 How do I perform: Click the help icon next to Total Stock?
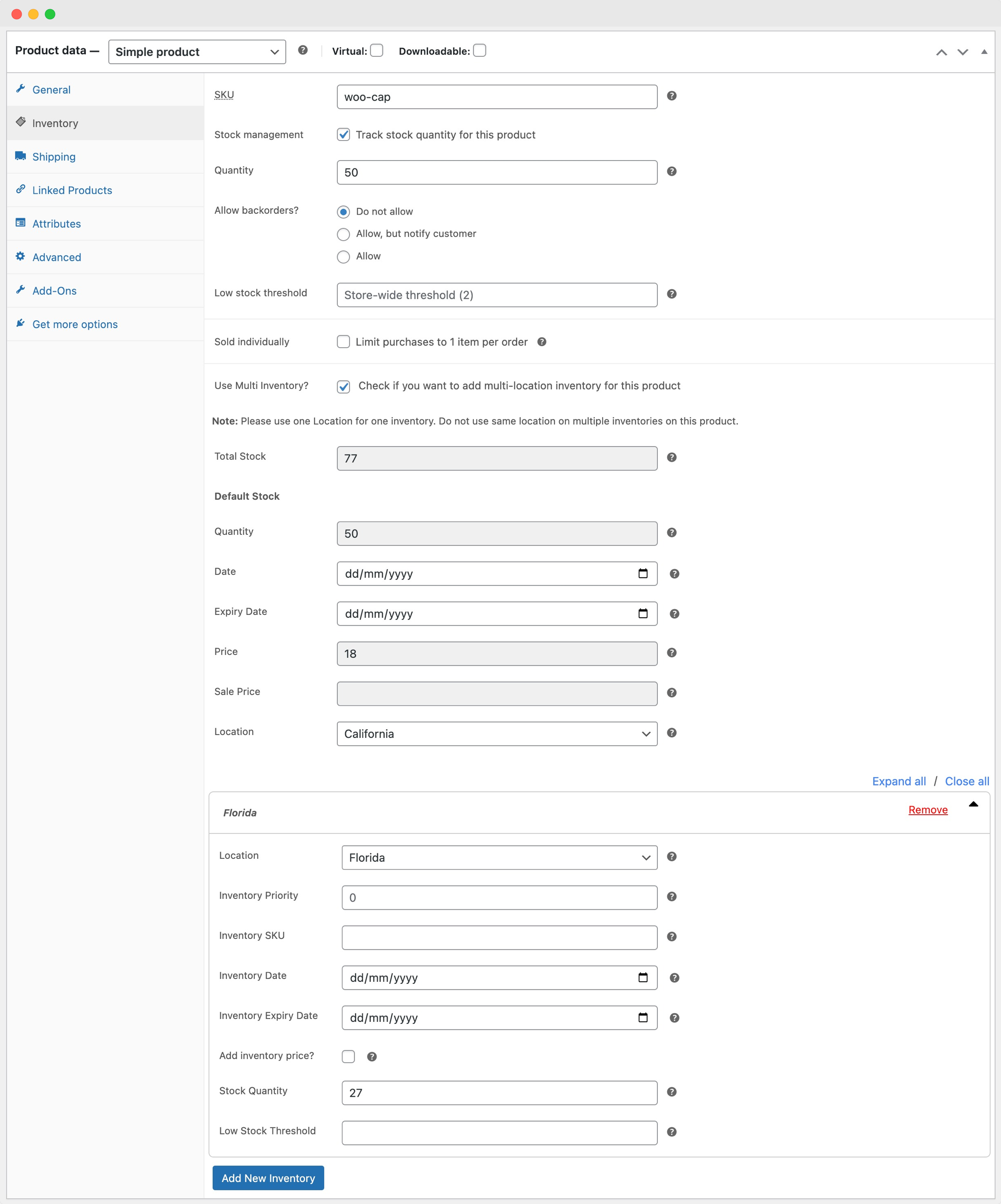(672, 457)
